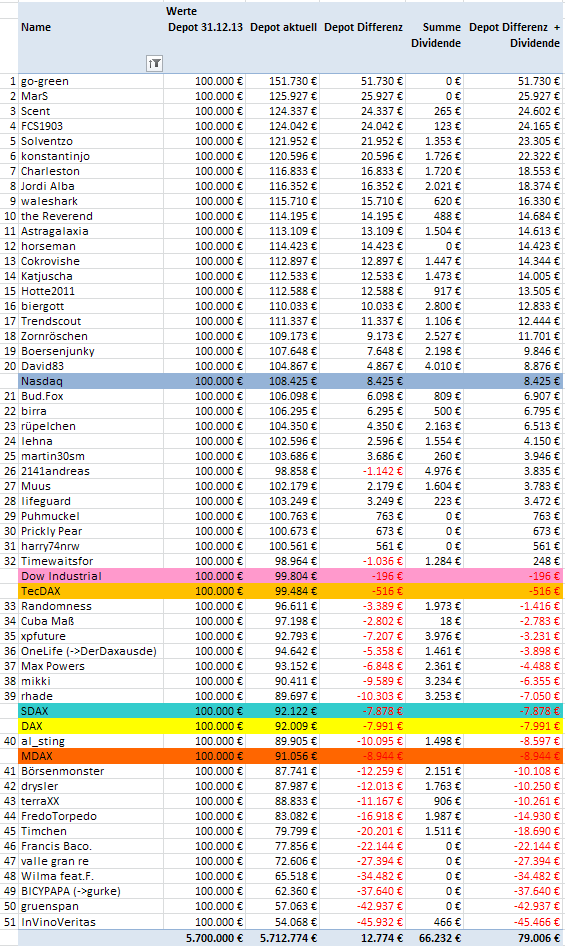Click the name cell al_sting

[43, 741]
